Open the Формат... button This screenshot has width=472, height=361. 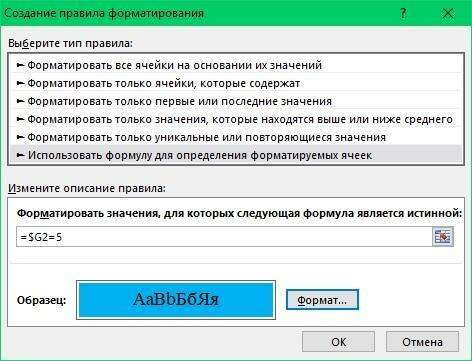click(322, 300)
